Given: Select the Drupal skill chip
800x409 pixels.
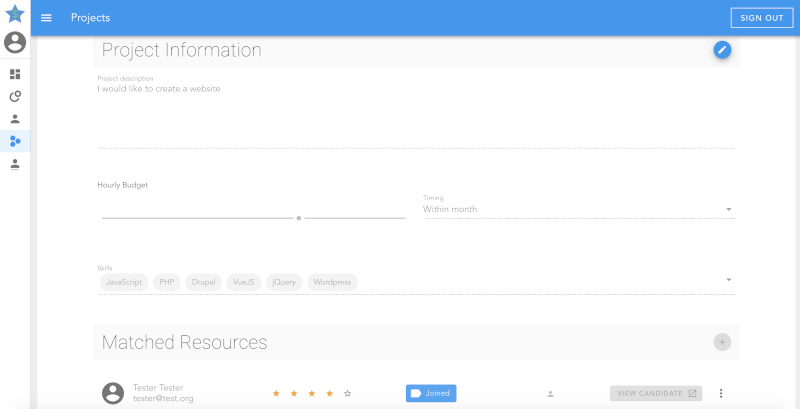Looking at the screenshot, I should tap(204, 282).
